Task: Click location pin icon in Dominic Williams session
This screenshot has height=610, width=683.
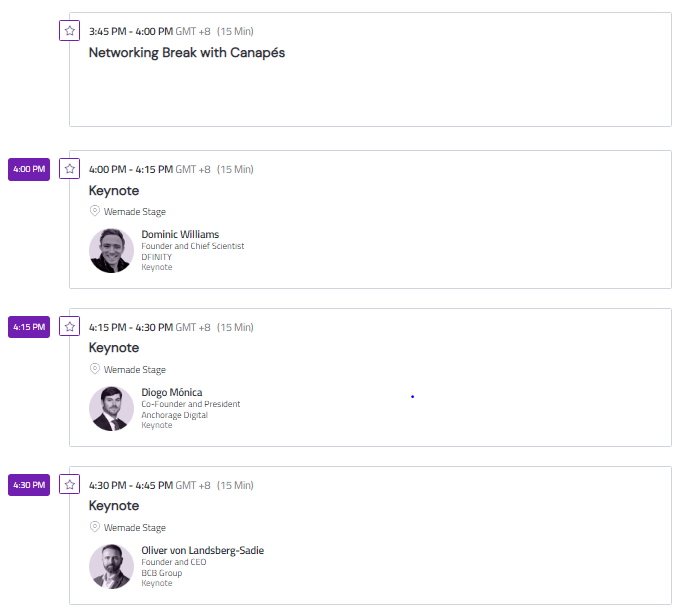Action: 95,211
